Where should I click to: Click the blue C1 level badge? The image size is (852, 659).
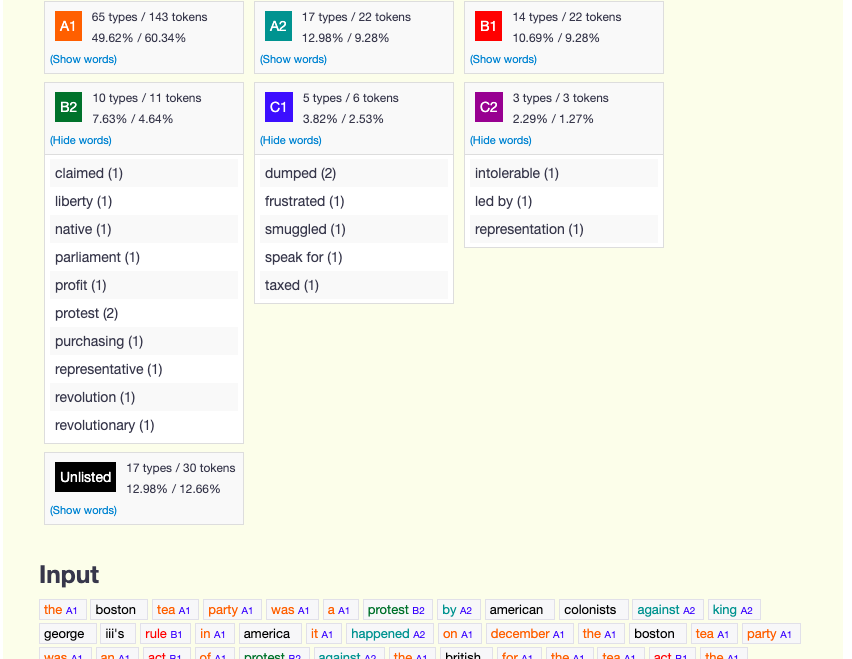278,107
